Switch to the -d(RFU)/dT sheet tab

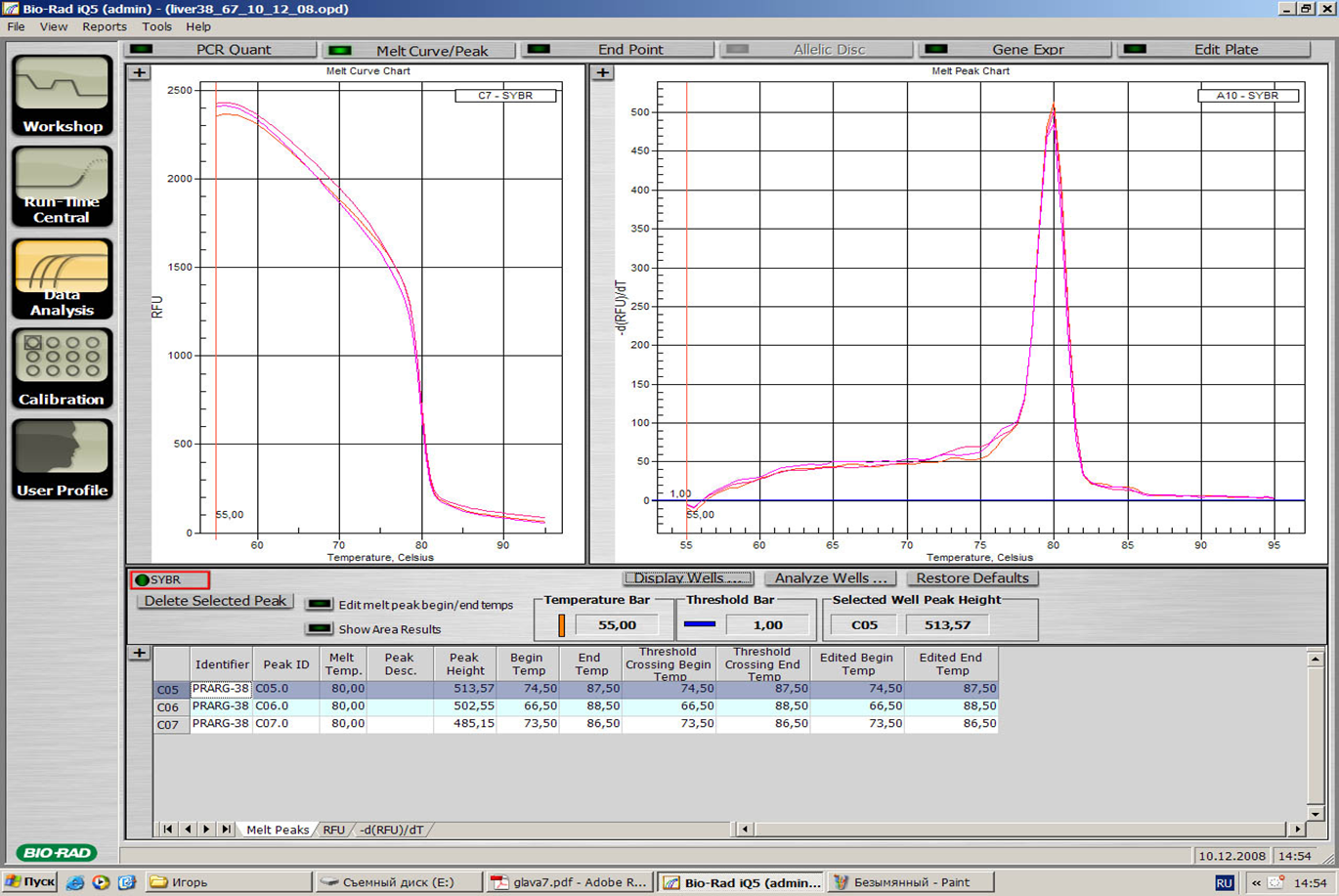click(x=391, y=830)
